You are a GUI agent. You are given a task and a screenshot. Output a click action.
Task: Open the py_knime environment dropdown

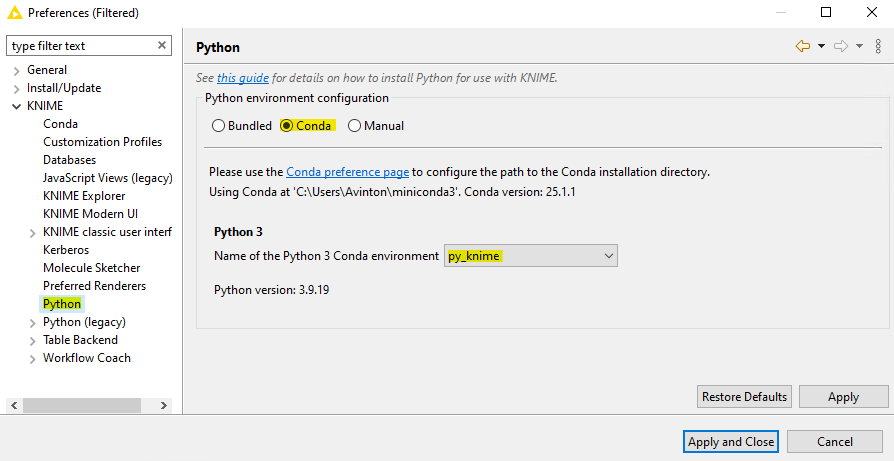(x=531, y=256)
